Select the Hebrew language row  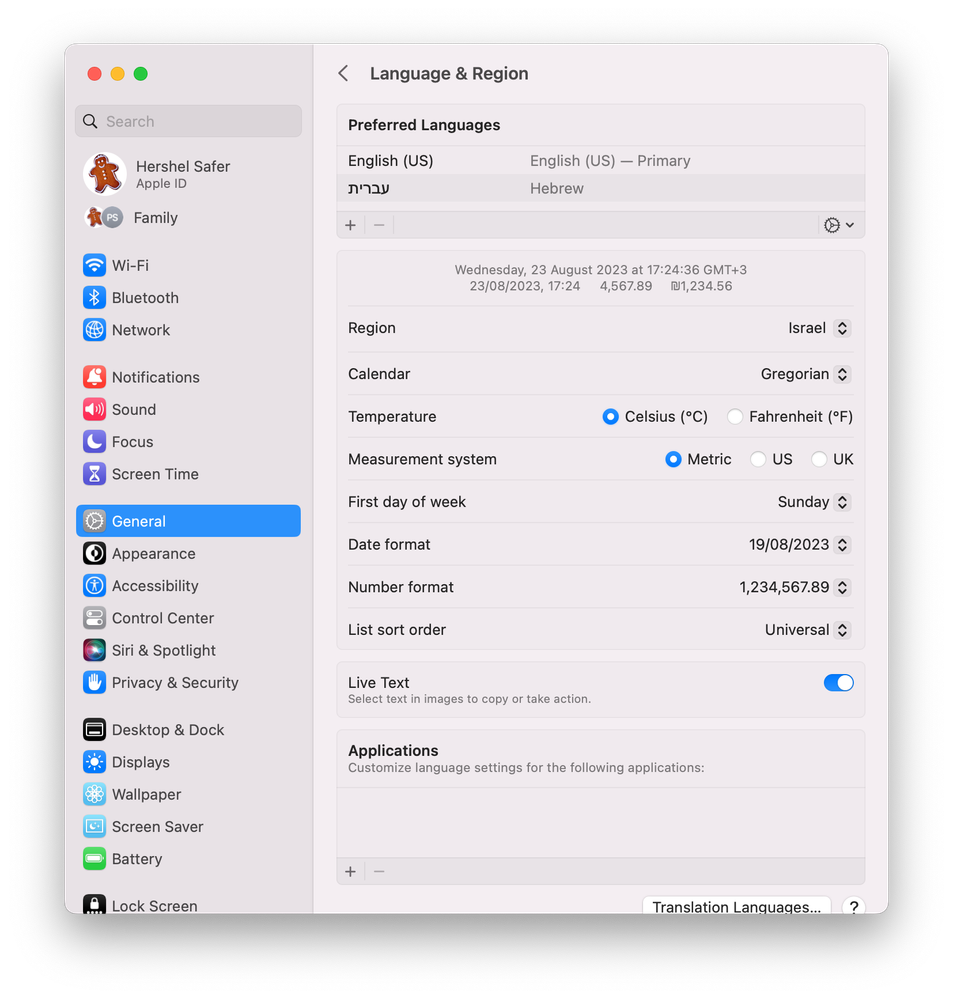[601, 188]
